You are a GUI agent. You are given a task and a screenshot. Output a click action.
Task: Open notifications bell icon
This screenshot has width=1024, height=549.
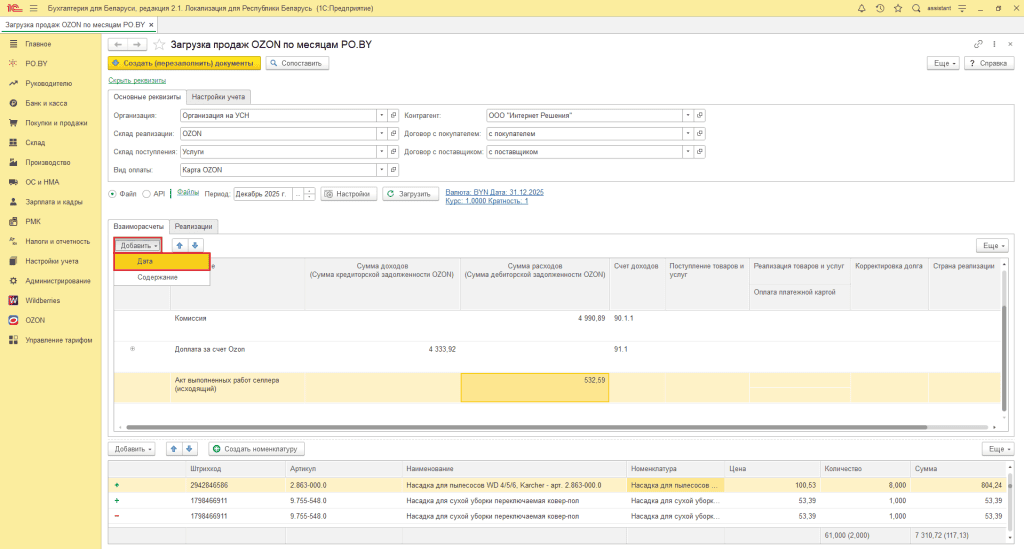861,8
